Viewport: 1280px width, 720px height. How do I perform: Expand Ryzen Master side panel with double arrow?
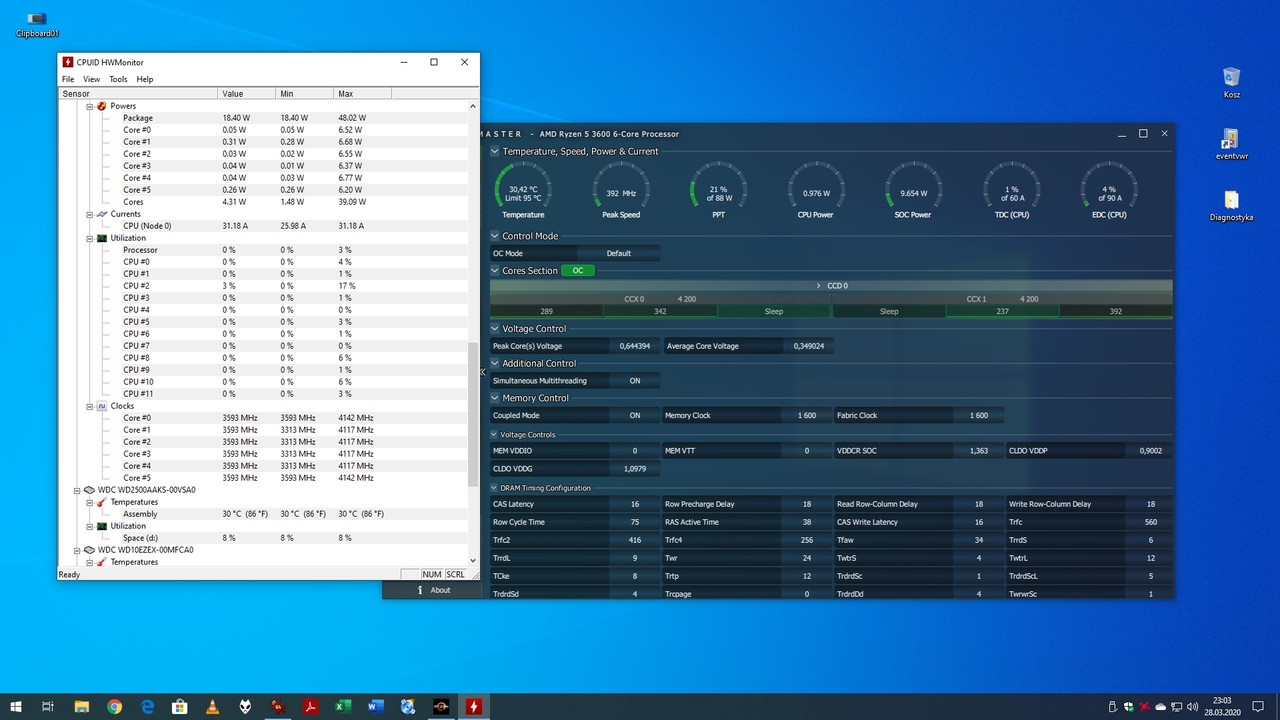[x=483, y=372]
